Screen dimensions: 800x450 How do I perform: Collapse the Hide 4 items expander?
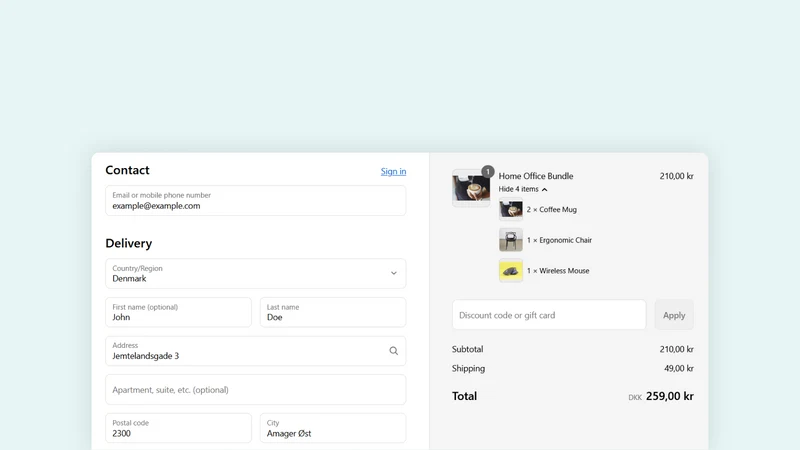(x=523, y=189)
